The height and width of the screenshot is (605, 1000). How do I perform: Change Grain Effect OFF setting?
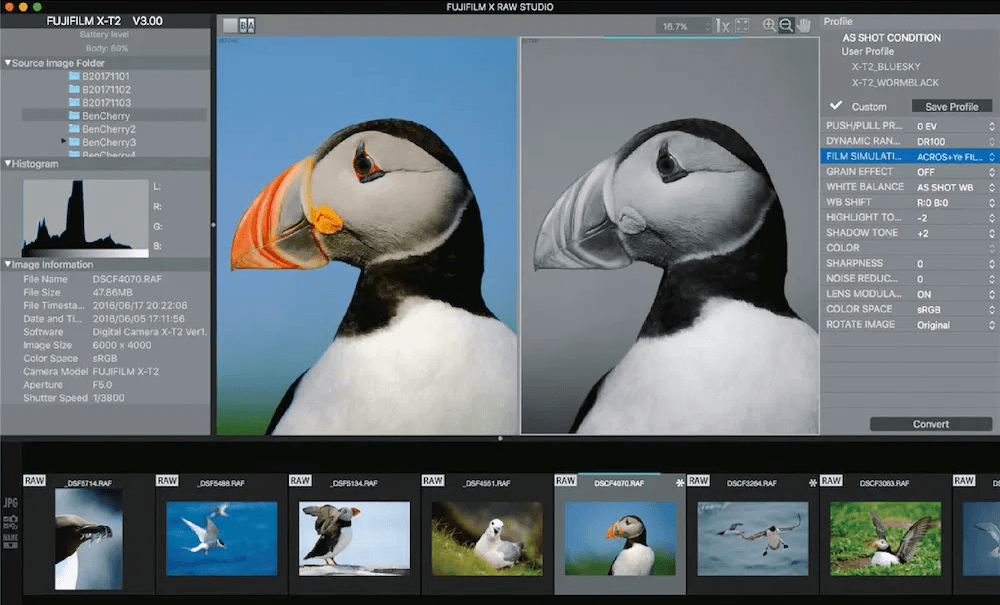[x=955, y=172]
